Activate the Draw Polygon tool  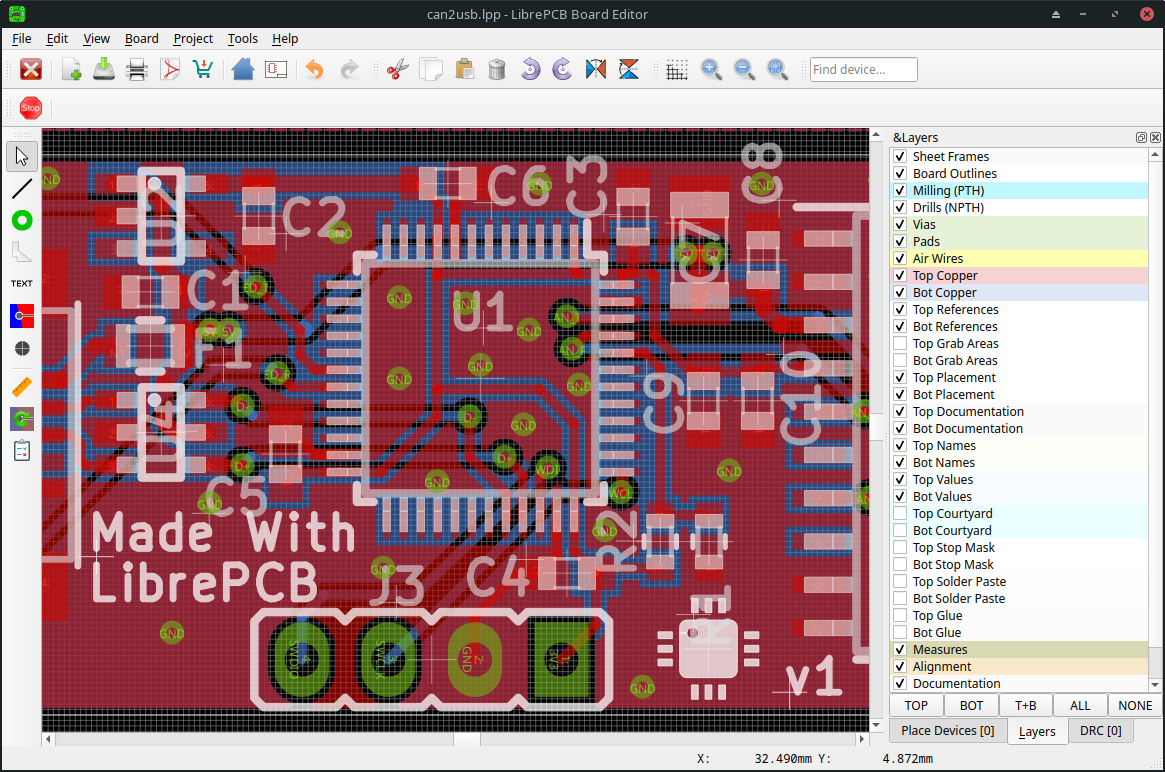point(22,253)
